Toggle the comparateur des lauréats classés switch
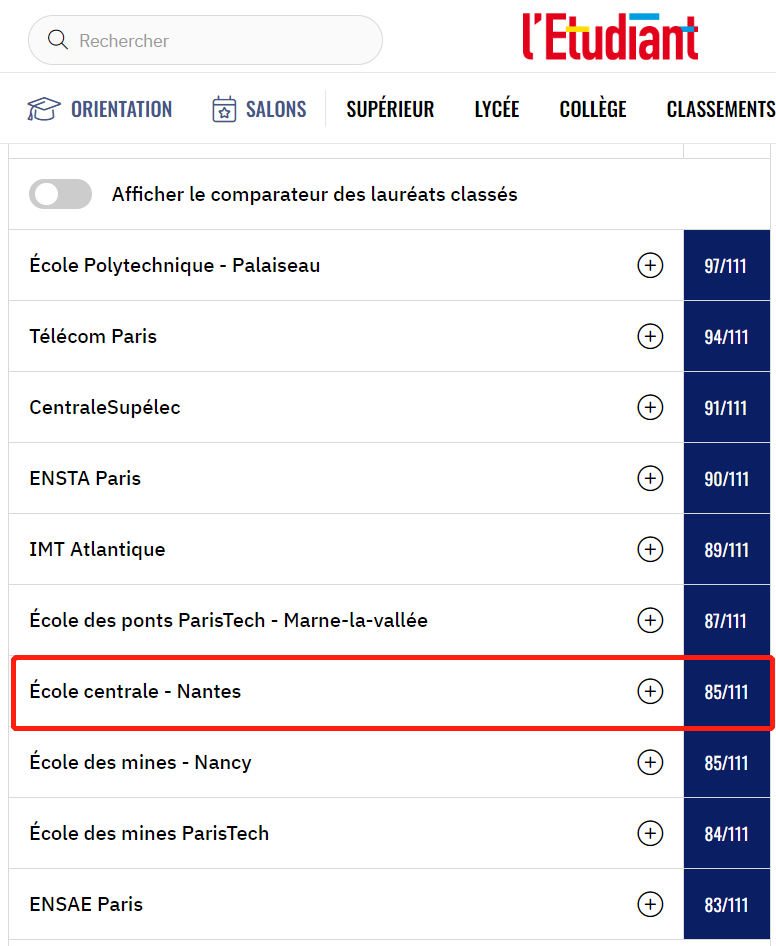 click(x=60, y=194)
